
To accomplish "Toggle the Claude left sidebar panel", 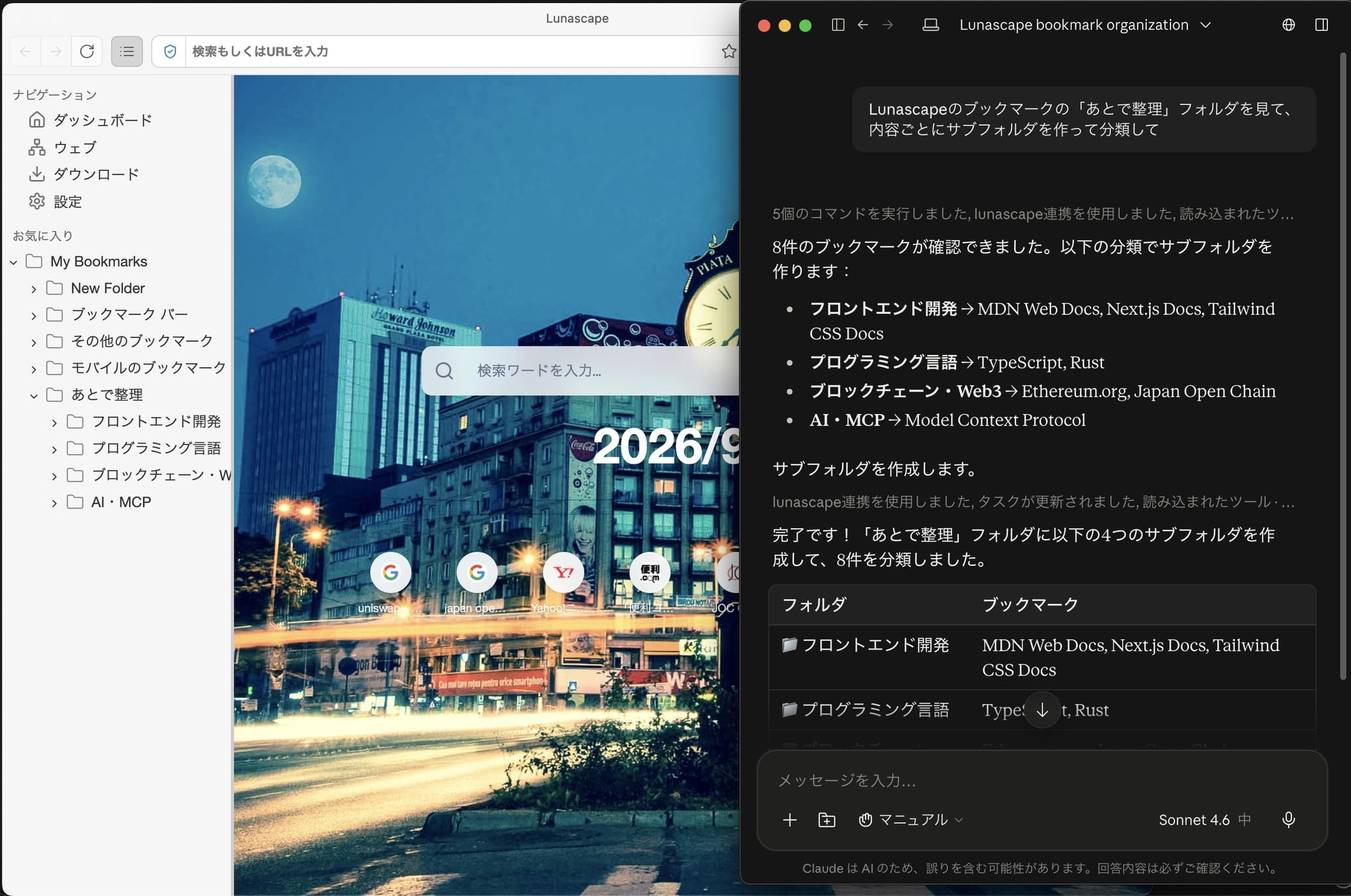I will click(x=838, y=25).
